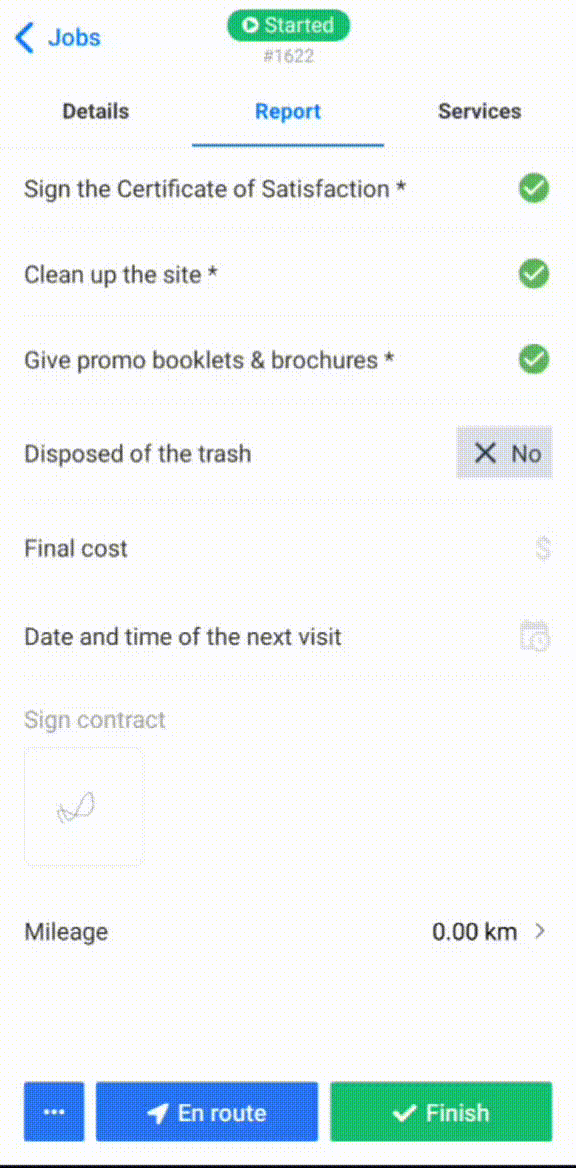Viewport: 576px width, 1168px height.
Task: Open the three-dots more options button
Action: 54,1112
